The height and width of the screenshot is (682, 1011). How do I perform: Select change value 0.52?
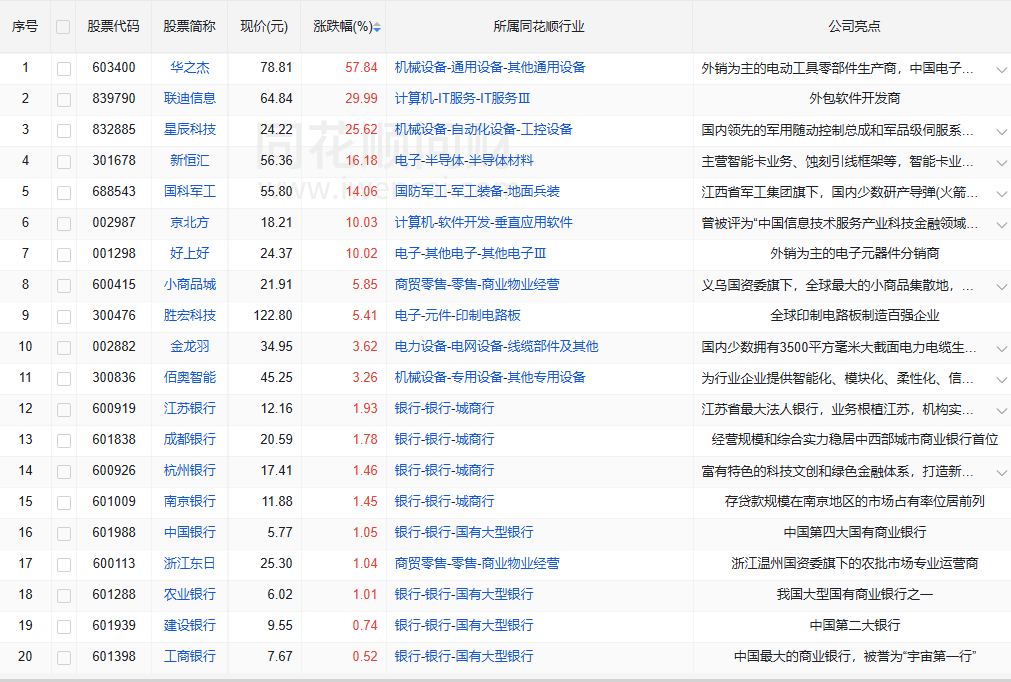(x=365, y=656)
